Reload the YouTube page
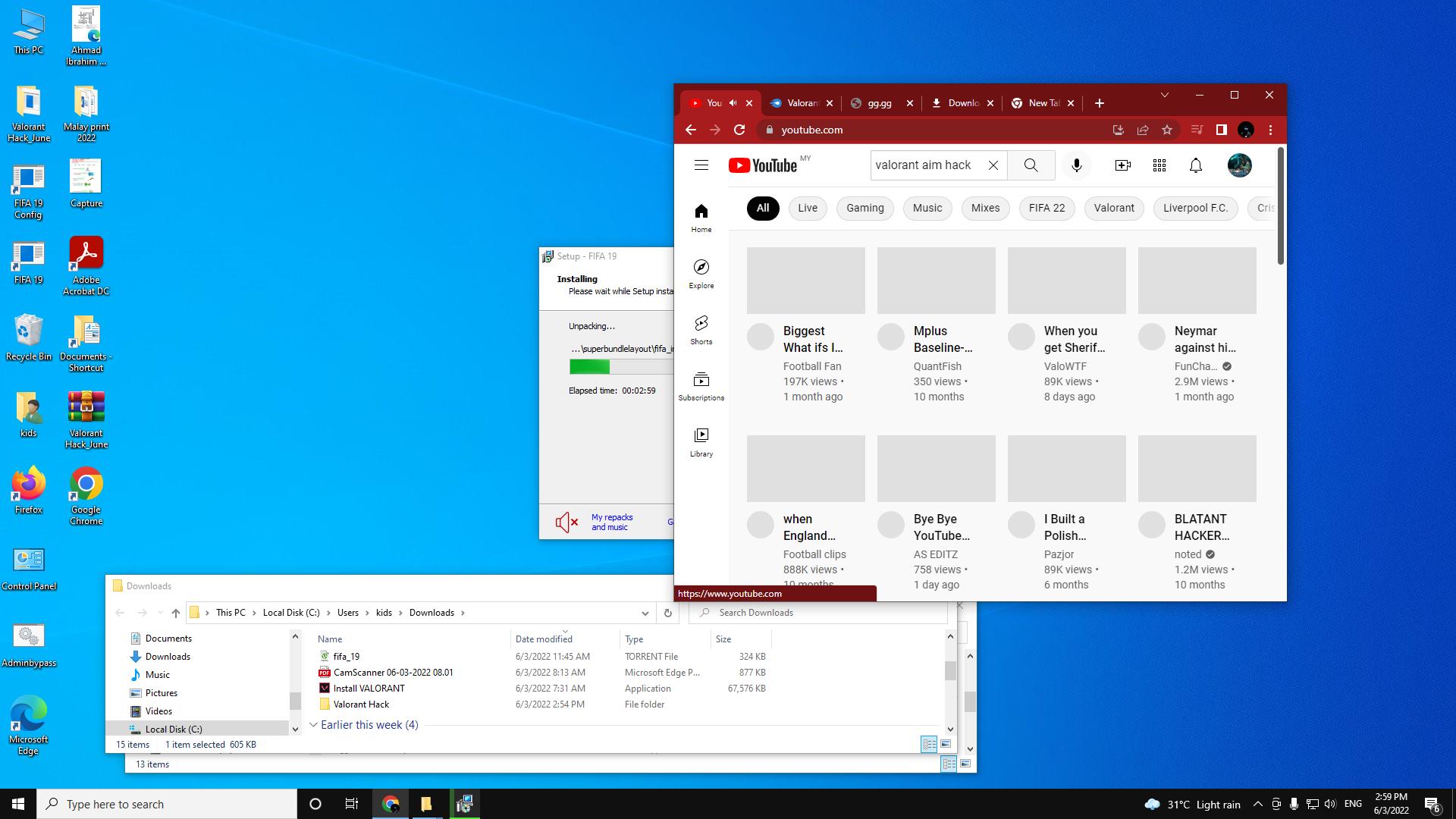Image resolution: width=1456 pixels, height=819 pixels. 739,130
